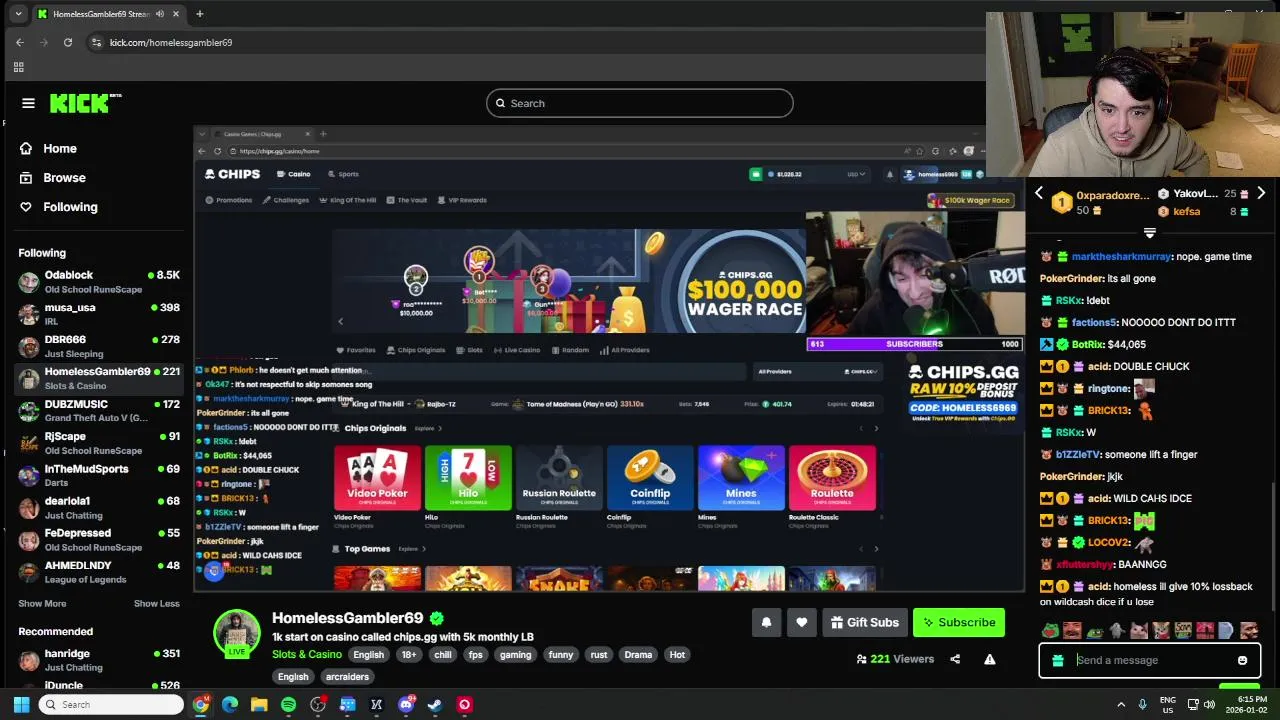Open DUBZMUSIC channel in Following list

coord(98,411)
